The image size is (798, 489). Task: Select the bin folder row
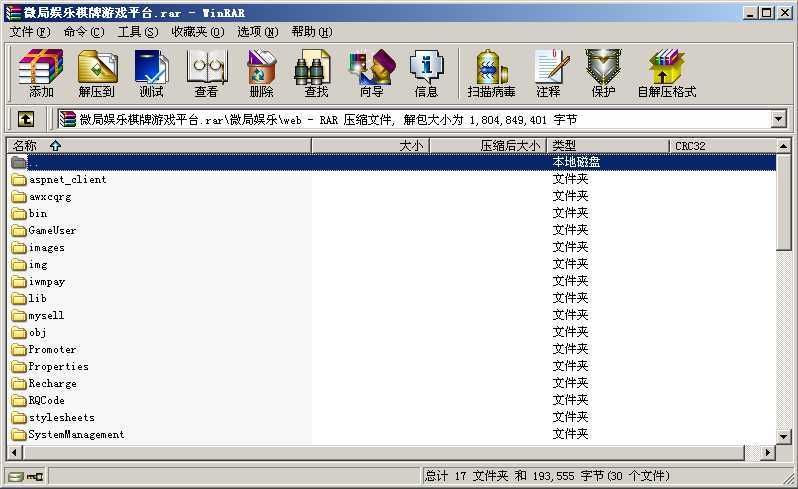pos(391,214)
